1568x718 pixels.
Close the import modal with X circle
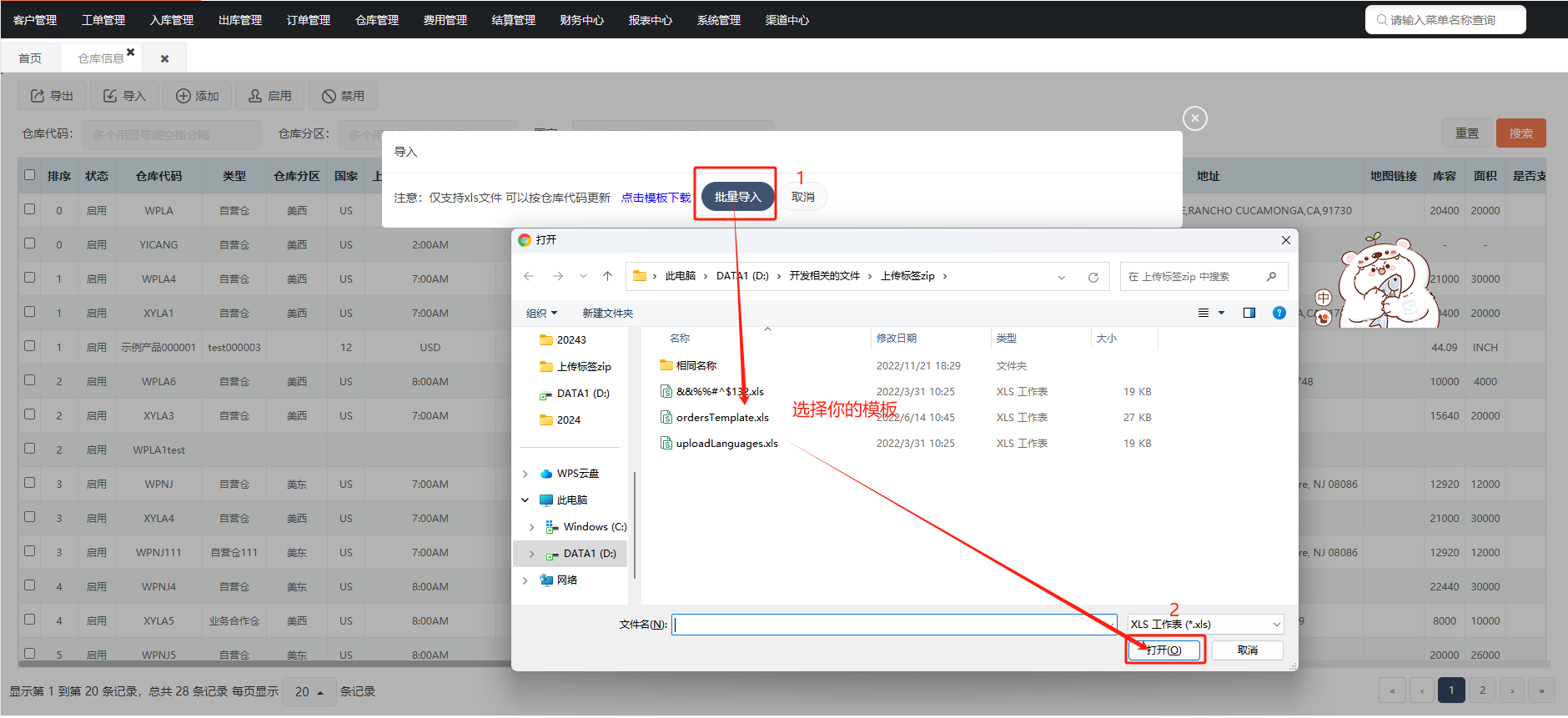click(1194, 118)
